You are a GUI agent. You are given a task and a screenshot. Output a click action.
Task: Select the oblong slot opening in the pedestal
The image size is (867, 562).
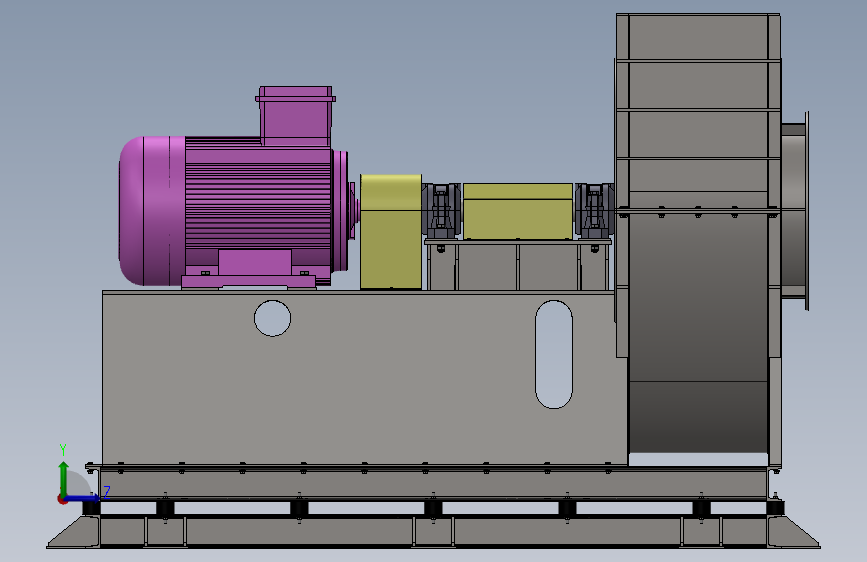553,355
